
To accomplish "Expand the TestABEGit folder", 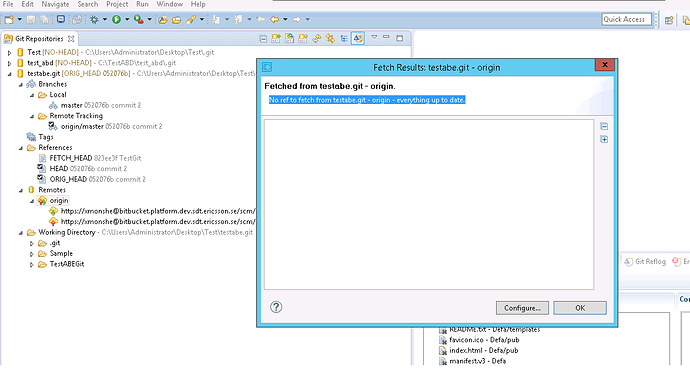I will (32, 265).
